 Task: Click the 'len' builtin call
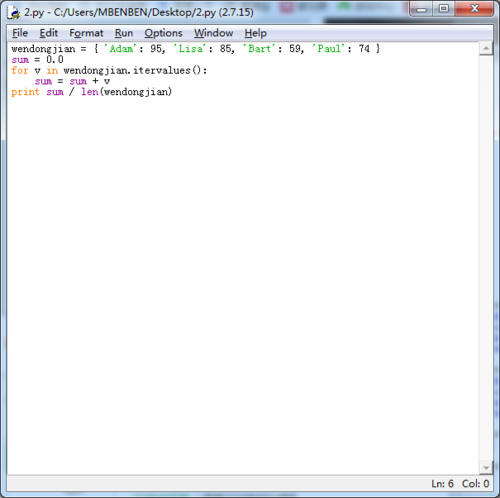(90, 92)
